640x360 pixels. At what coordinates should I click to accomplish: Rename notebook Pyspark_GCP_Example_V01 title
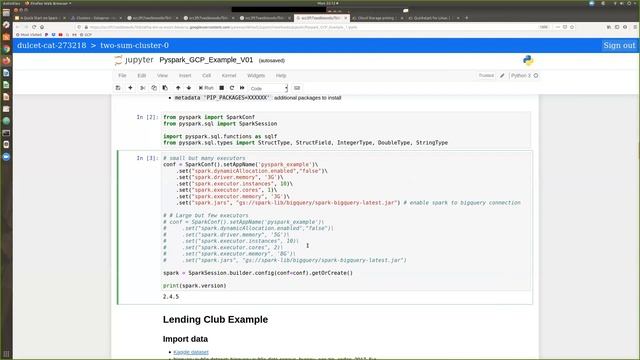coord(206,60)
